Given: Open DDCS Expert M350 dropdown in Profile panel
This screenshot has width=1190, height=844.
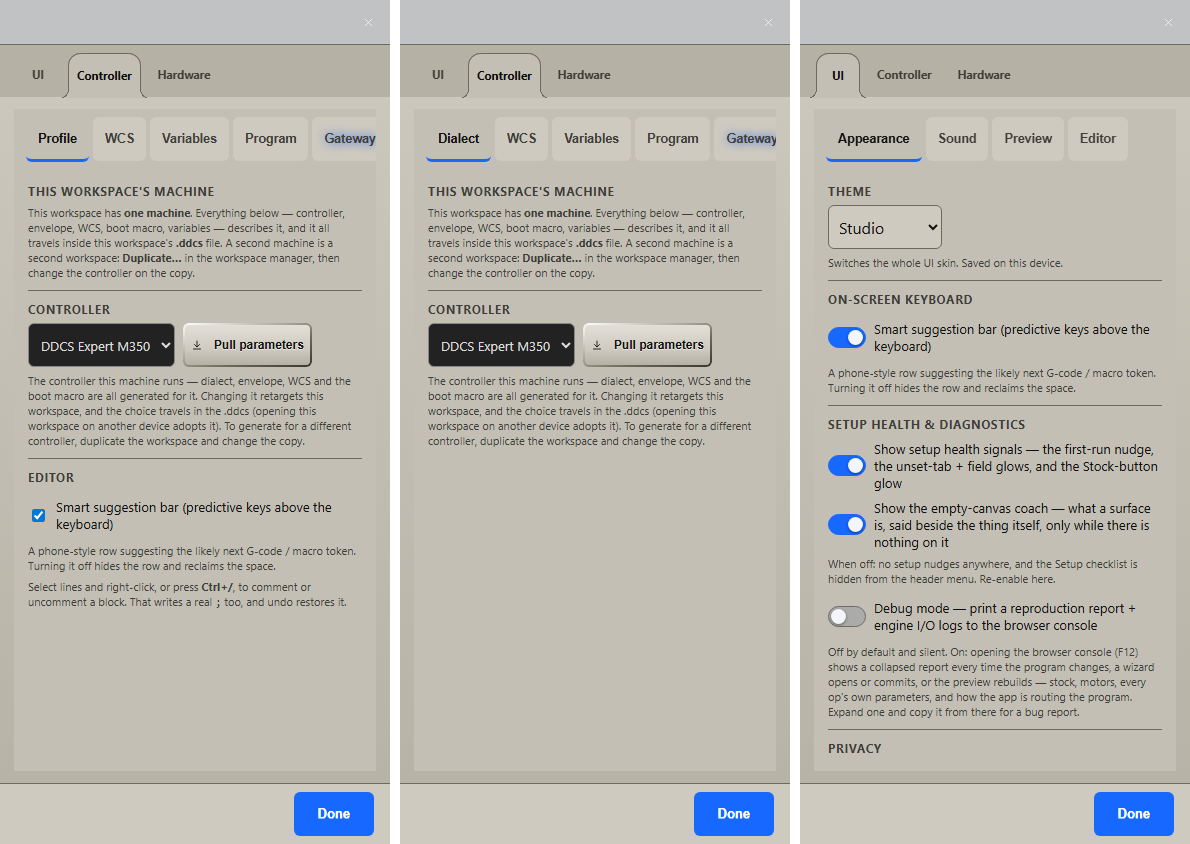Looking at the screenshot, I should click(102, 346).
